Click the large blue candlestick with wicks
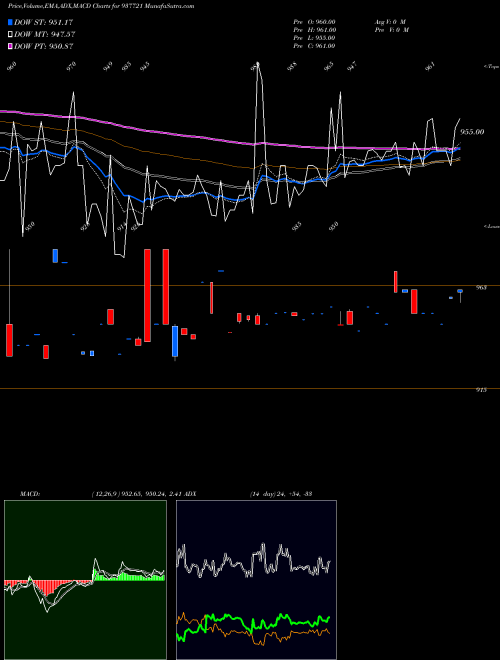This screenshot has height=660, width=500. click(x=175, y=341)
